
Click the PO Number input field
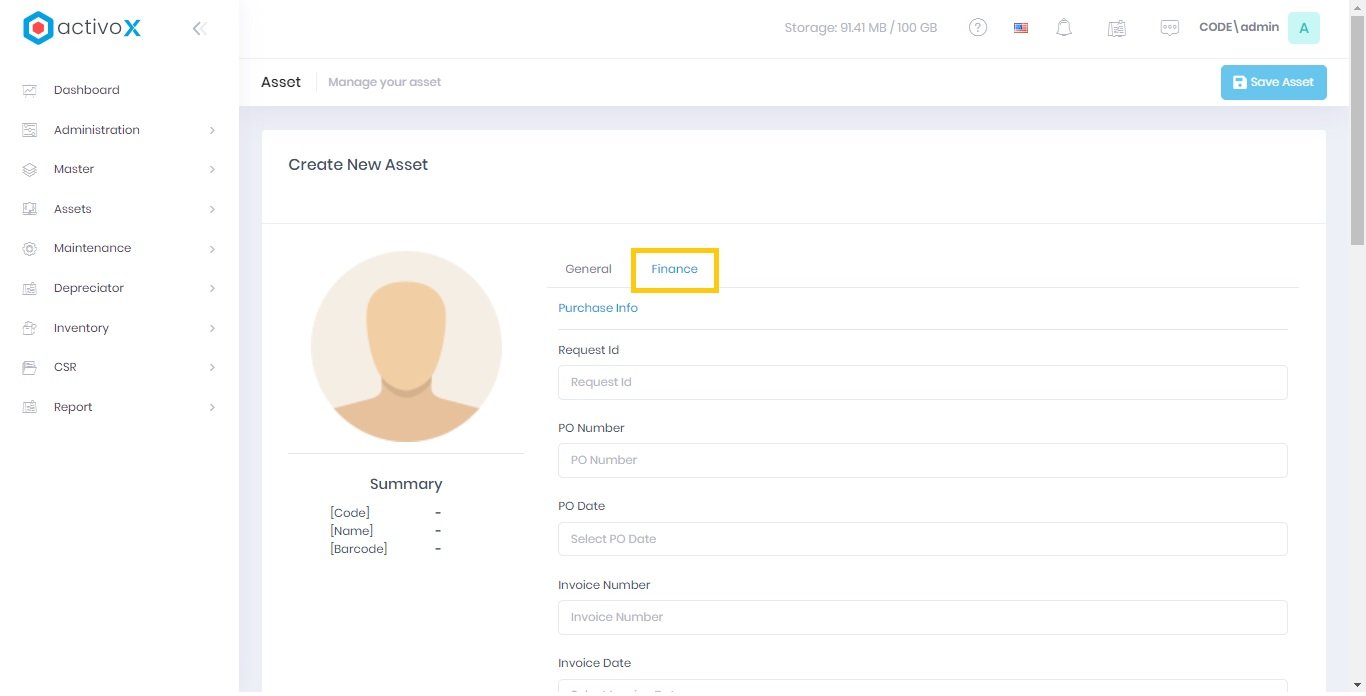point(922,460)
